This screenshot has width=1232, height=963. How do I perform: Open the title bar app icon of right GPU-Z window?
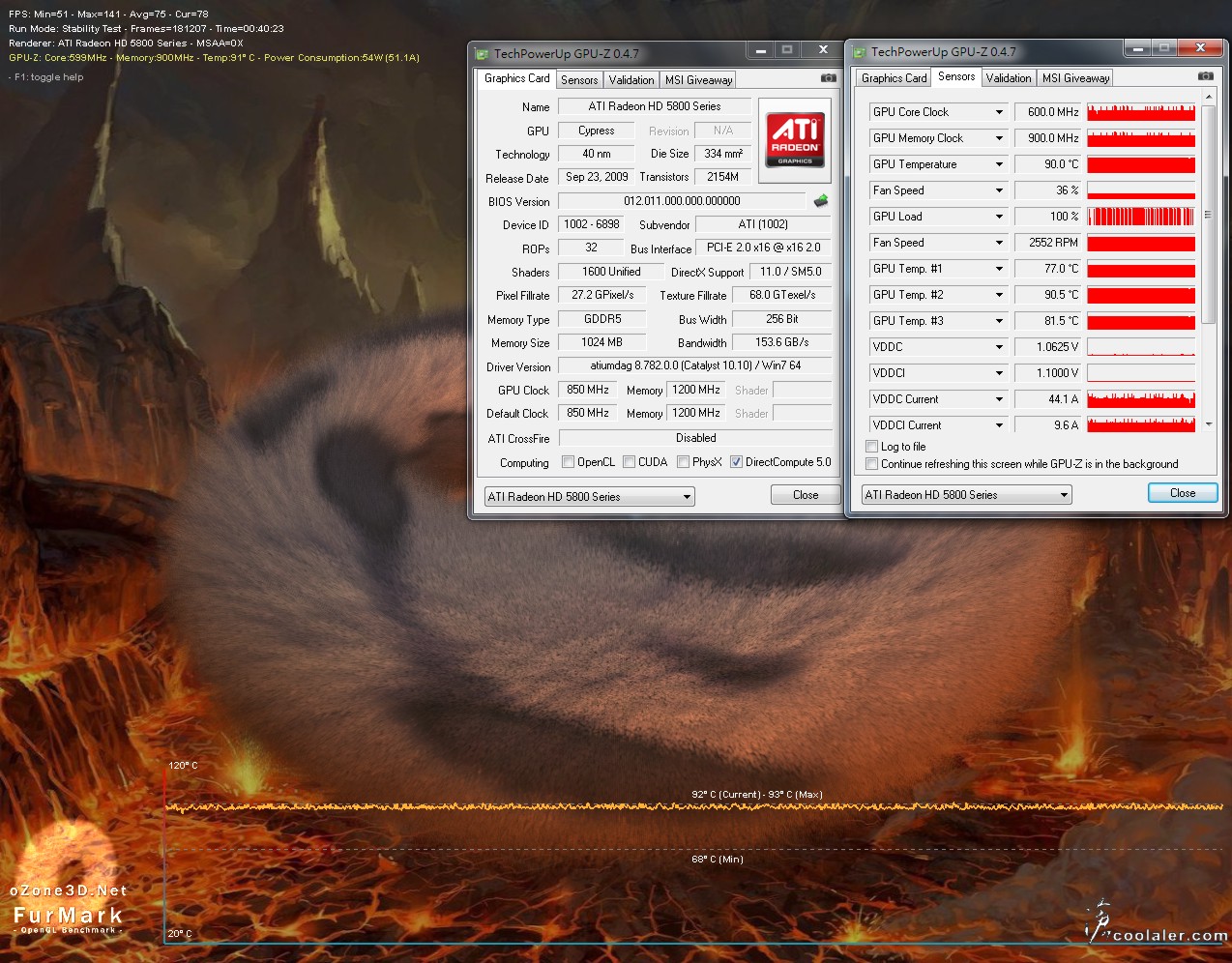tap(859, 52)
